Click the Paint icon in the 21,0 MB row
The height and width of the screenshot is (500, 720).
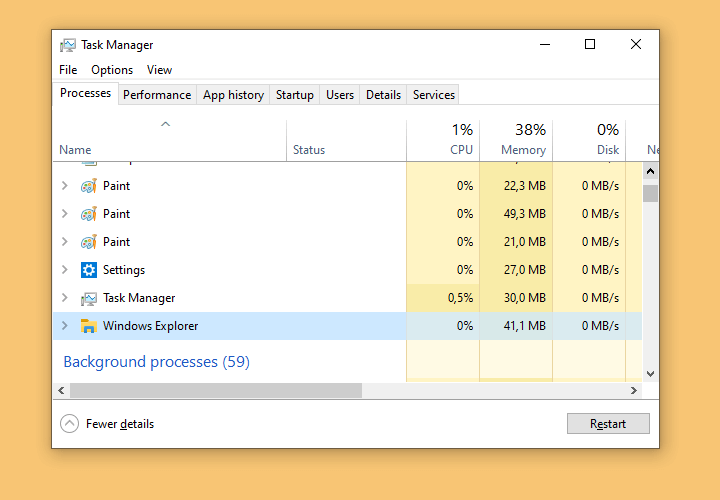pyautogui.click(x=89, y=242)
